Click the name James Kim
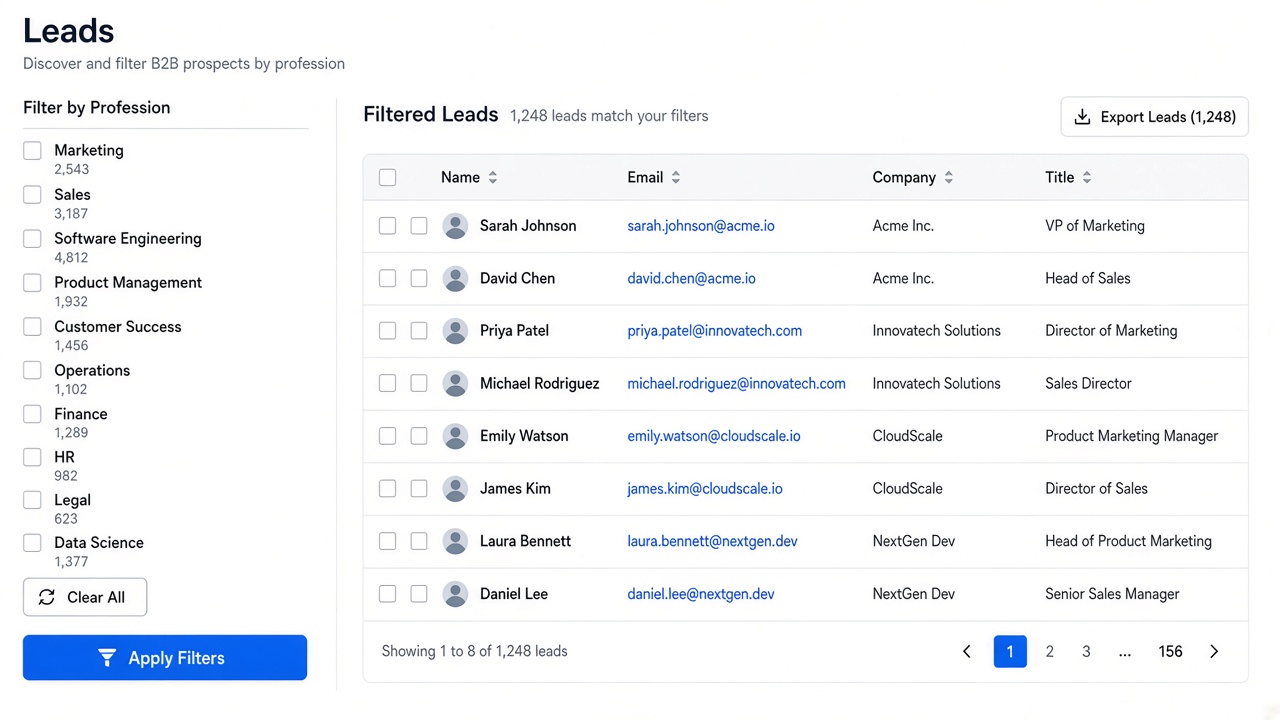Image resolution: width=1280 pixels, height=720 pixels. (515, 489)
